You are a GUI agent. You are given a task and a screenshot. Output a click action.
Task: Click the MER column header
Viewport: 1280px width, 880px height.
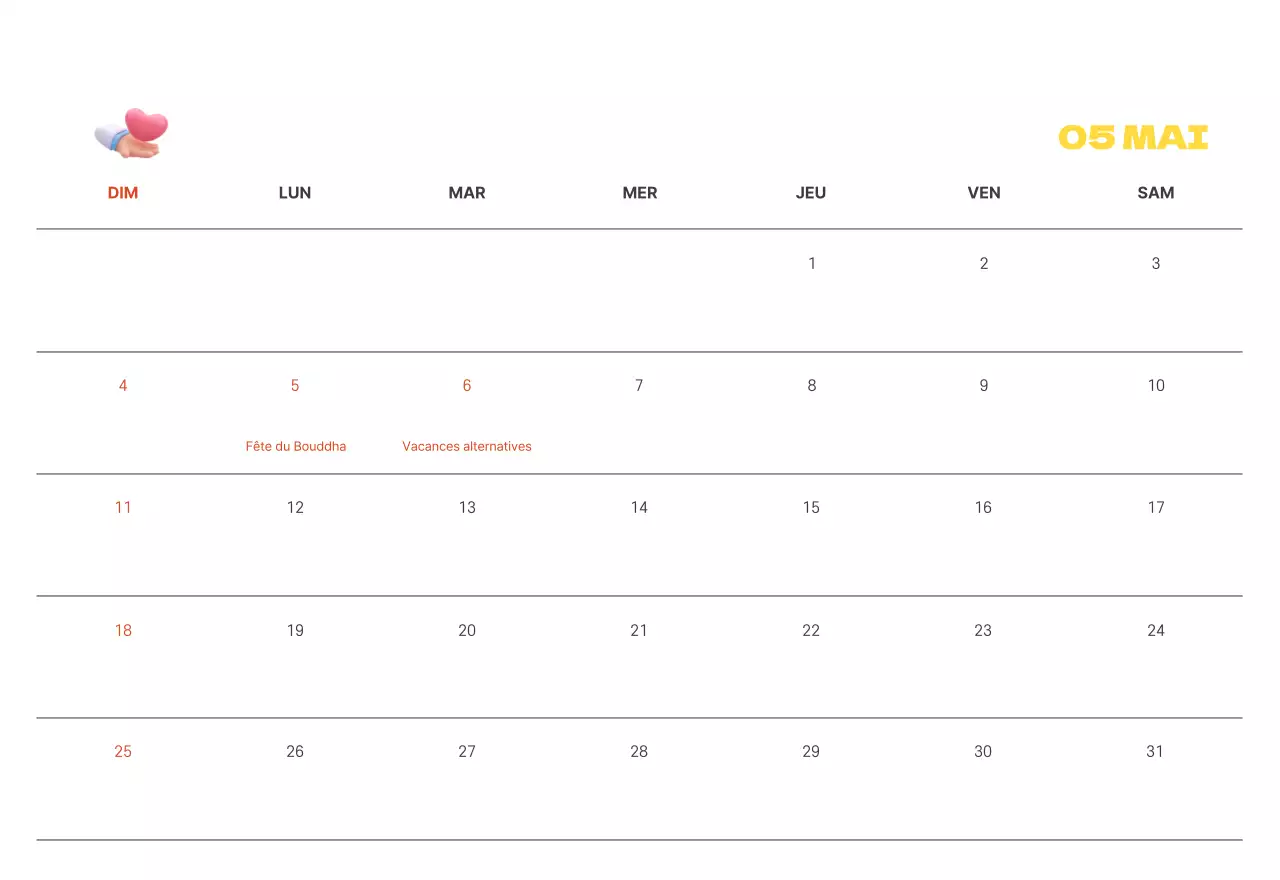[x=640, y=193]
